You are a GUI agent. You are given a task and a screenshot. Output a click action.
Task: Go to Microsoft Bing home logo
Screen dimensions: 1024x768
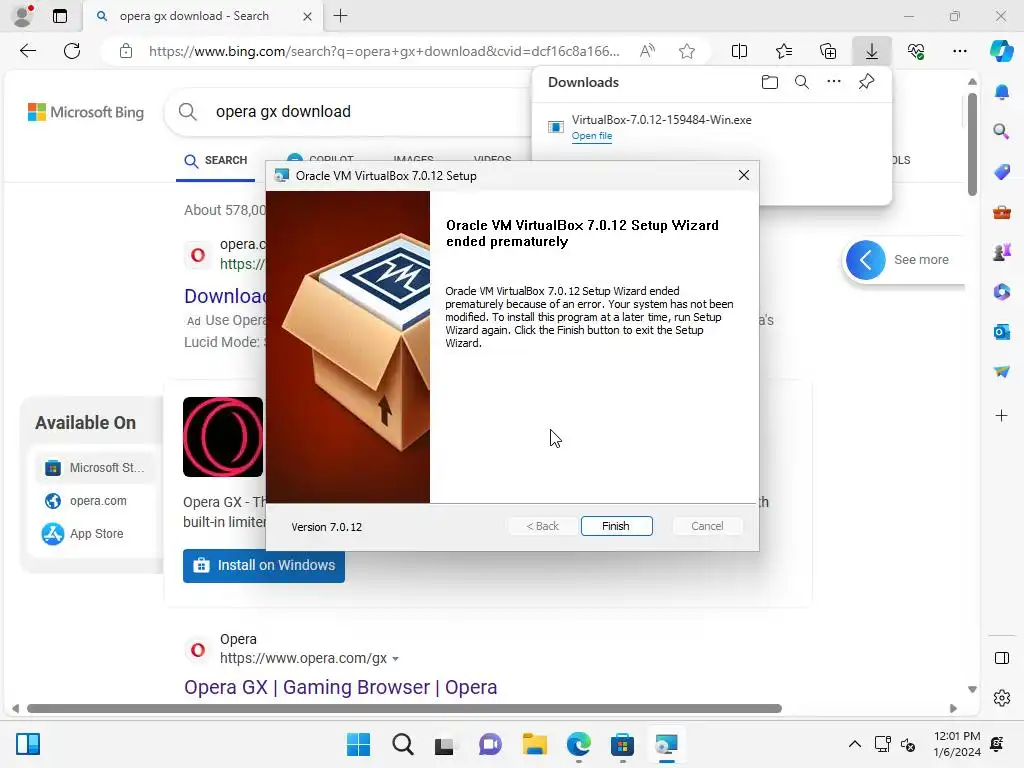86,112
